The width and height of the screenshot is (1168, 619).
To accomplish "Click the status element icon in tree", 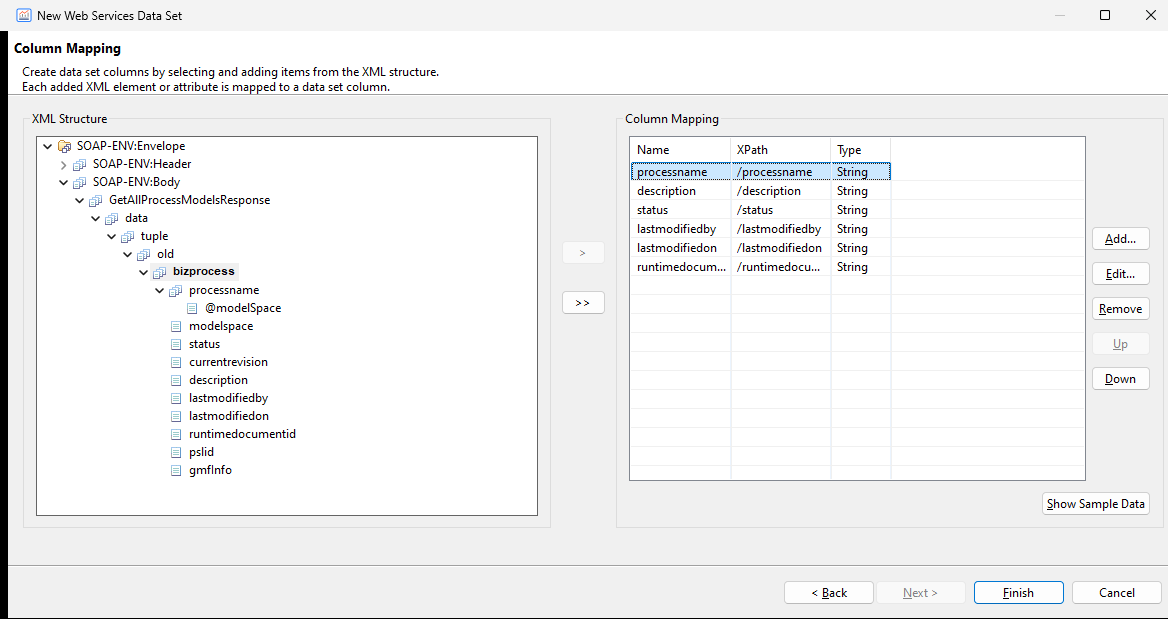I will click(x=176, y=344).
